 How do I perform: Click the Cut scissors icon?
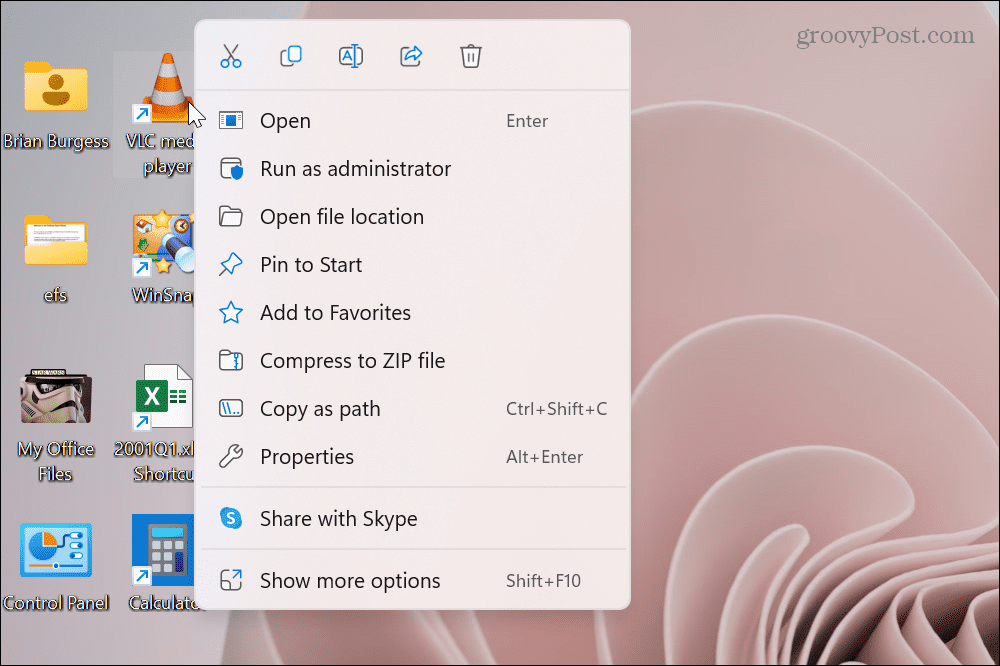point(231,56)
